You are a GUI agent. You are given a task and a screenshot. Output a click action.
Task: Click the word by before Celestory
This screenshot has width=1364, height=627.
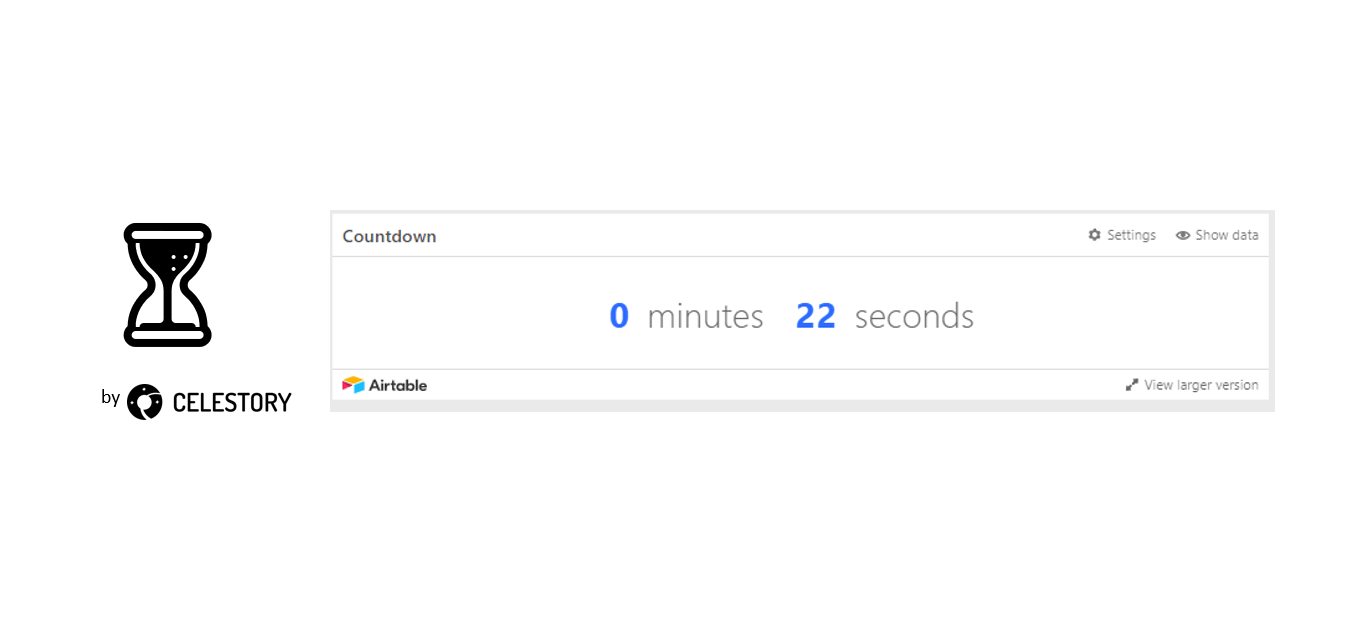coord(110,398)
